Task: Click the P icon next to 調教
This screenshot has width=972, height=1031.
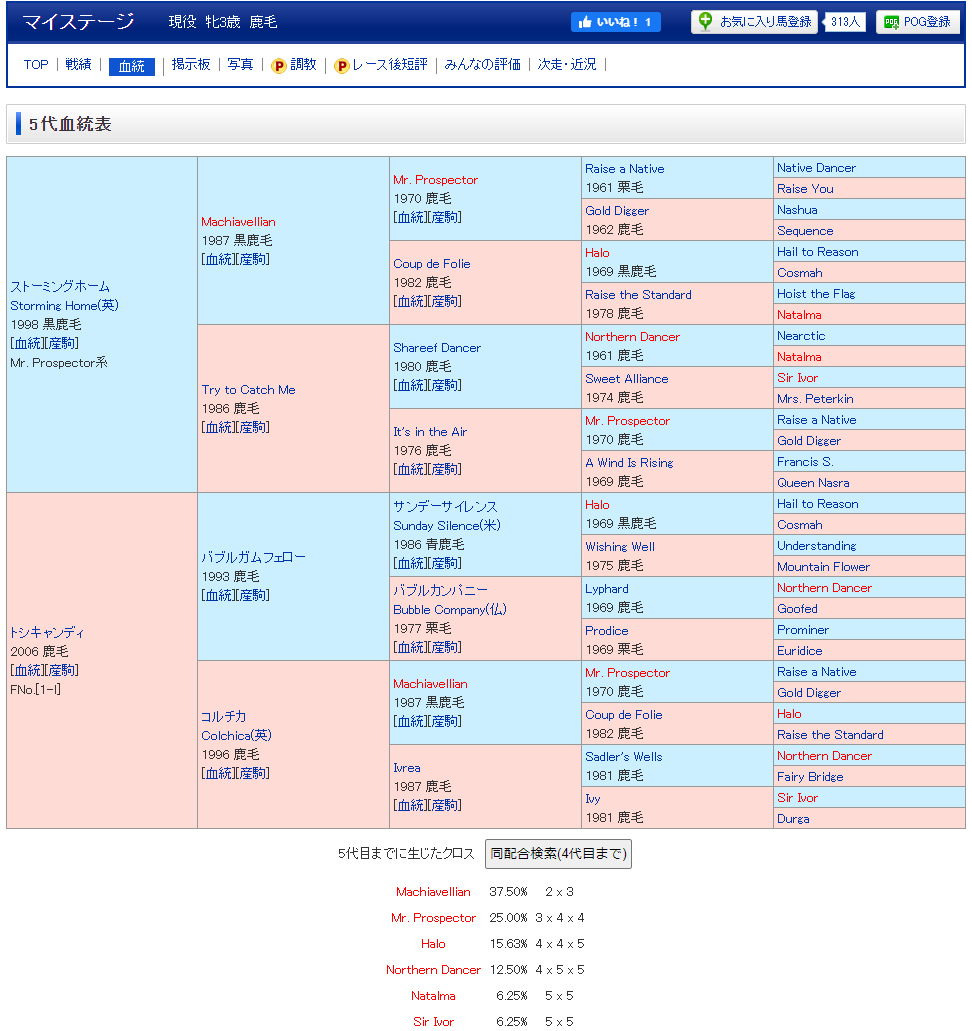Action: click(279, 66)
